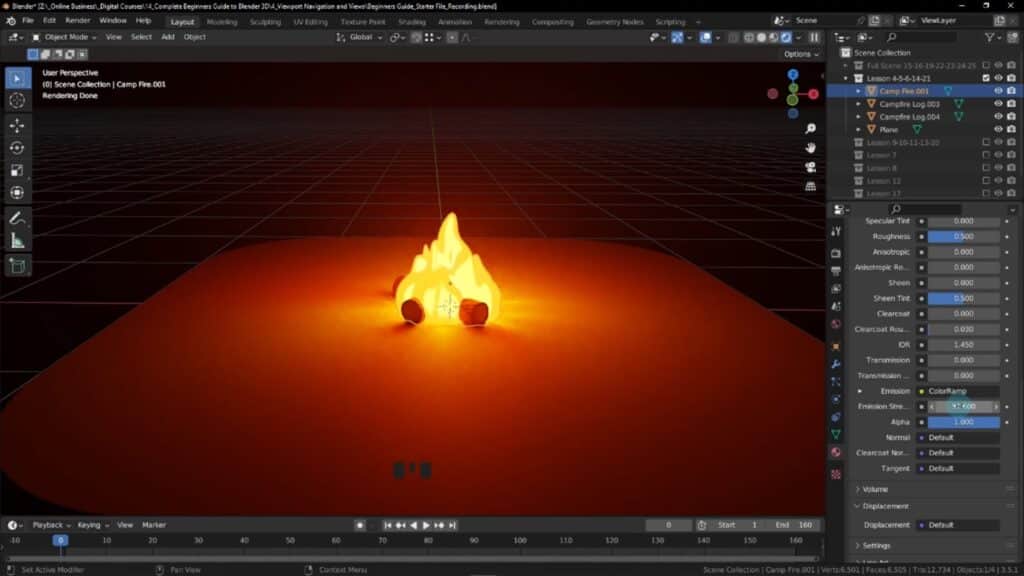This screenshot has width=1024, height=576.
Task: Open timeline Marker menu
Action: 154,525
